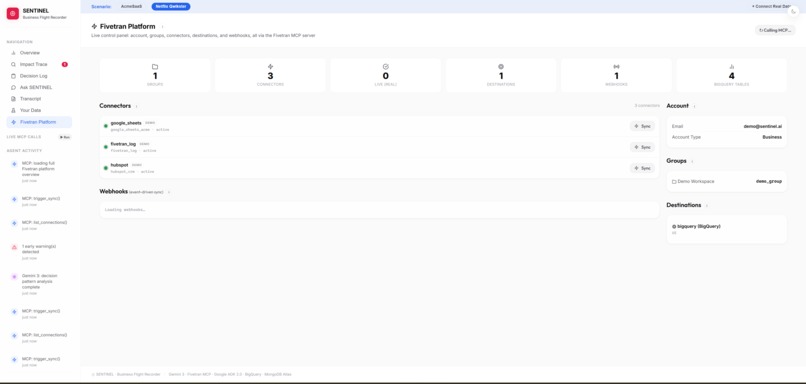Click the Business account type value

point(772,137)
